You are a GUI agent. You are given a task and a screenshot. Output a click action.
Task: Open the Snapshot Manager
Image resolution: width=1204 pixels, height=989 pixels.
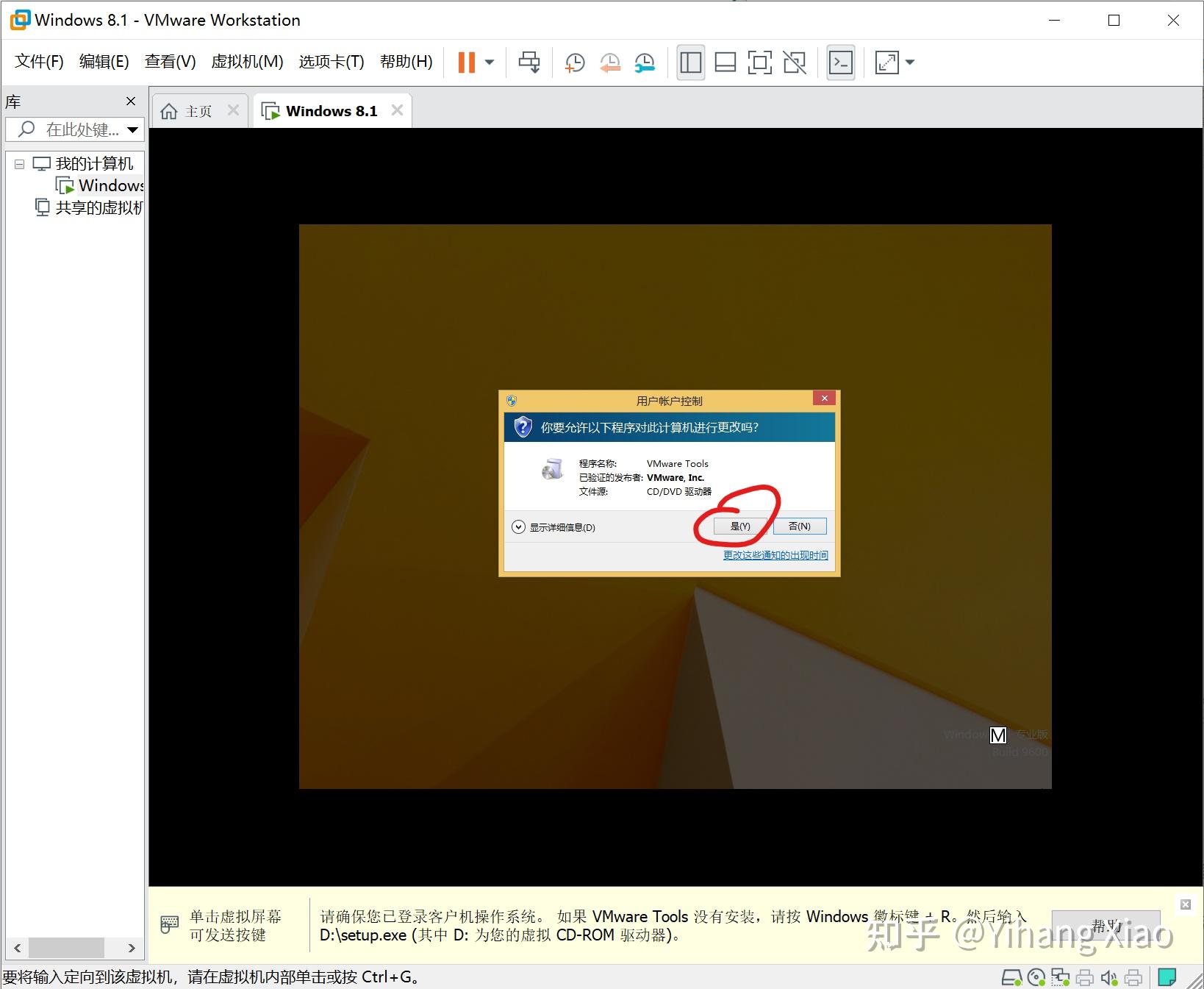click(645, 62)
